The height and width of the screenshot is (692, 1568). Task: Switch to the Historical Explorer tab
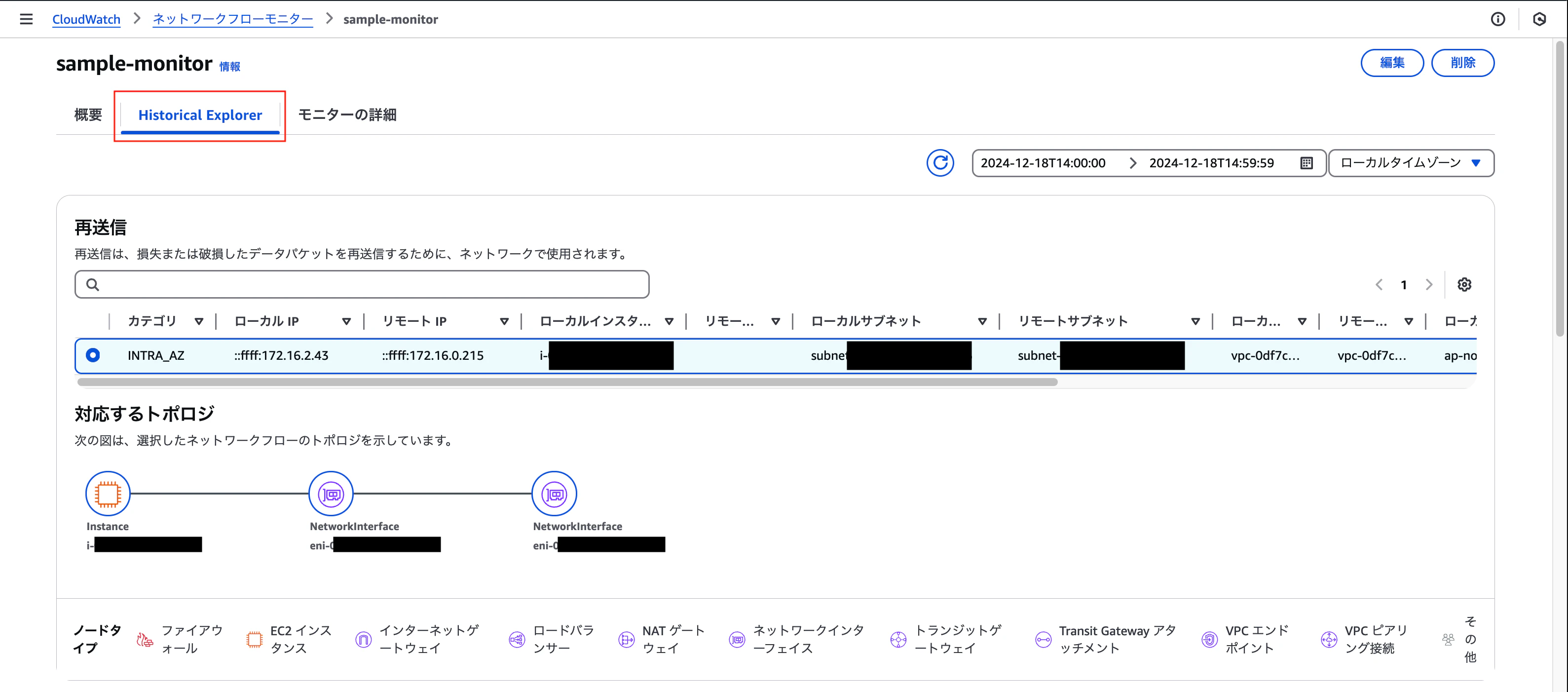(200, 115)
